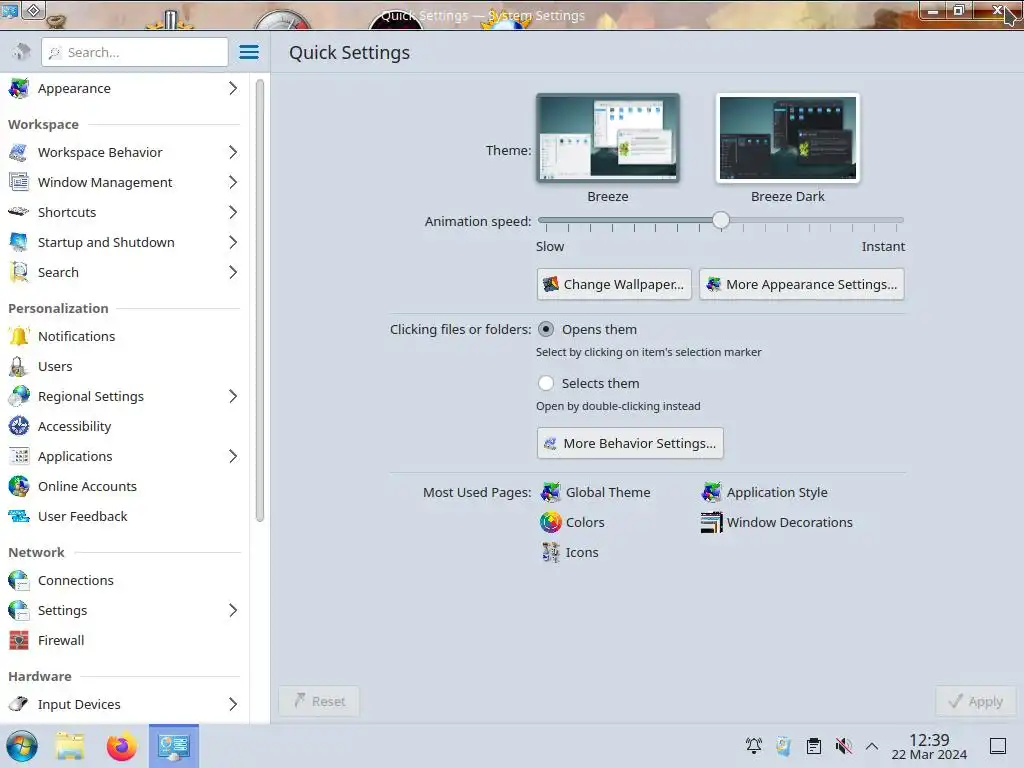Click the Search magnifier icon in sidebar list
The width and height of the screenshot is (1024, 768).
pyautogui.click(x=19, y=272)
